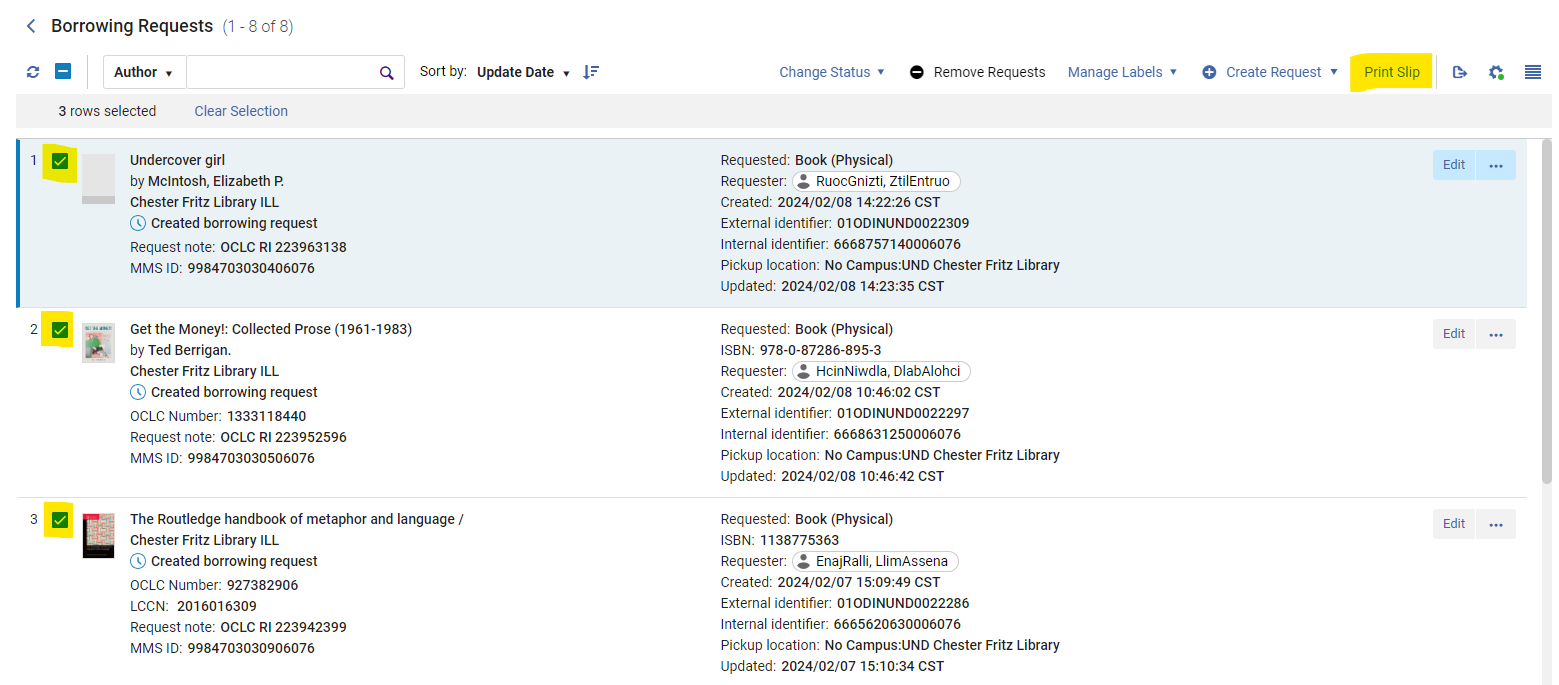Uncheck the Get the Money! row checkbox
1559x685 pixels.
[x=60, y=330]
